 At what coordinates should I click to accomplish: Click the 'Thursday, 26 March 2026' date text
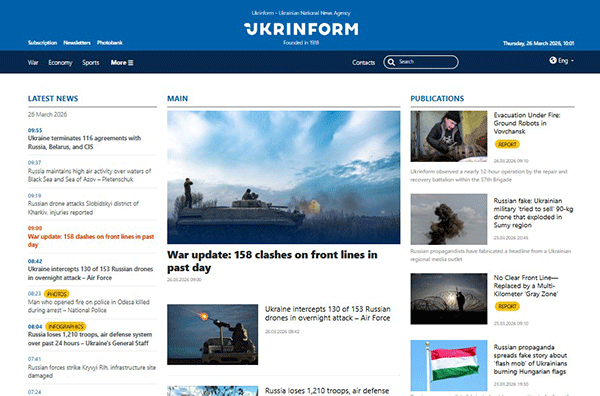538,43
